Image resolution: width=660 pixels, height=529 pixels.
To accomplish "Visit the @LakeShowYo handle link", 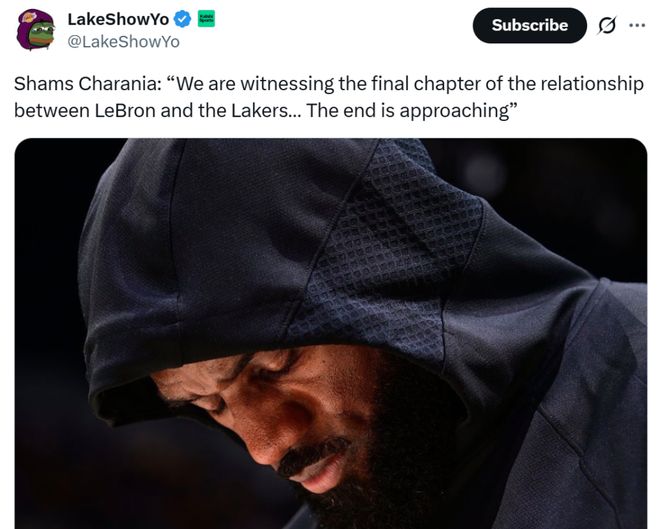I will [x=123, y=42].
